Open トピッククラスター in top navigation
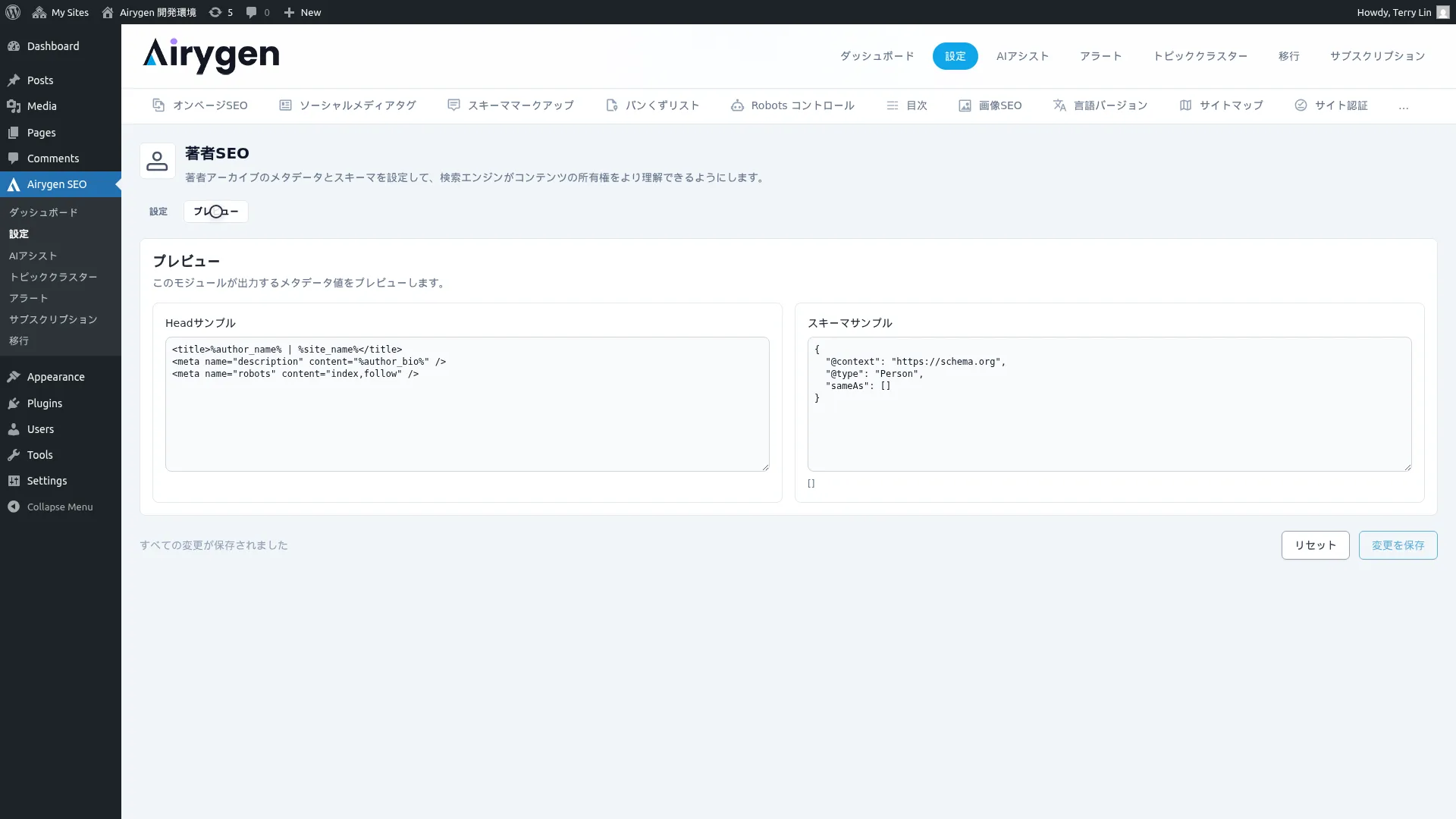Image resolution: width=1456 pixels, height=819 pixels. (x=1200, y=56)
